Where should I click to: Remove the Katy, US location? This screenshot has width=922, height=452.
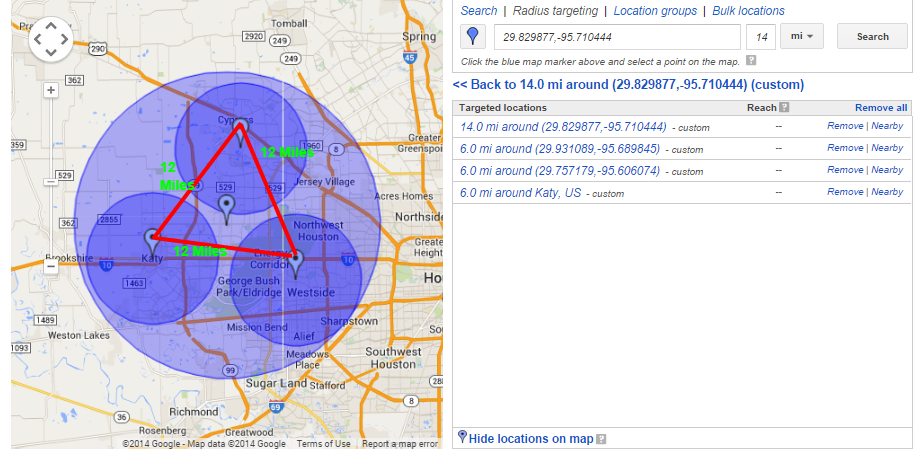tap(845, 192)
